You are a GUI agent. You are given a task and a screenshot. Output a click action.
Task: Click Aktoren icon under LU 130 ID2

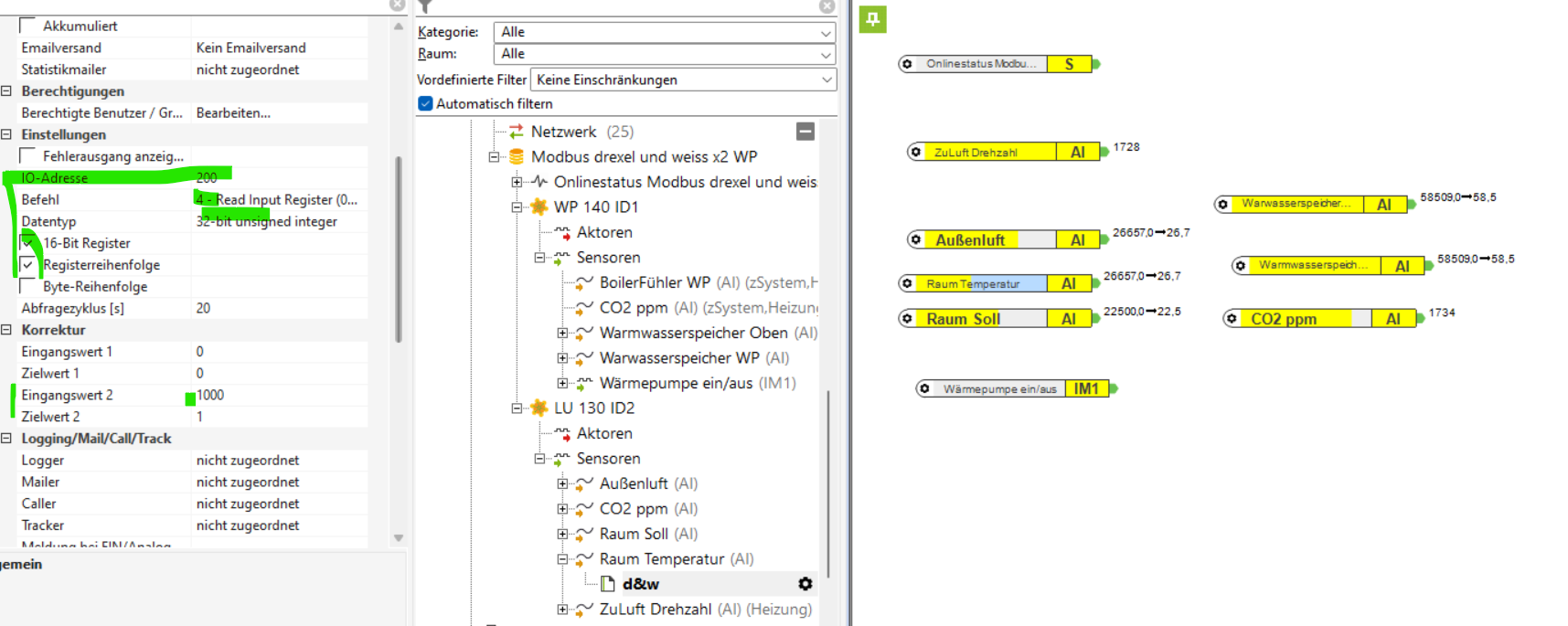[562, 433]
